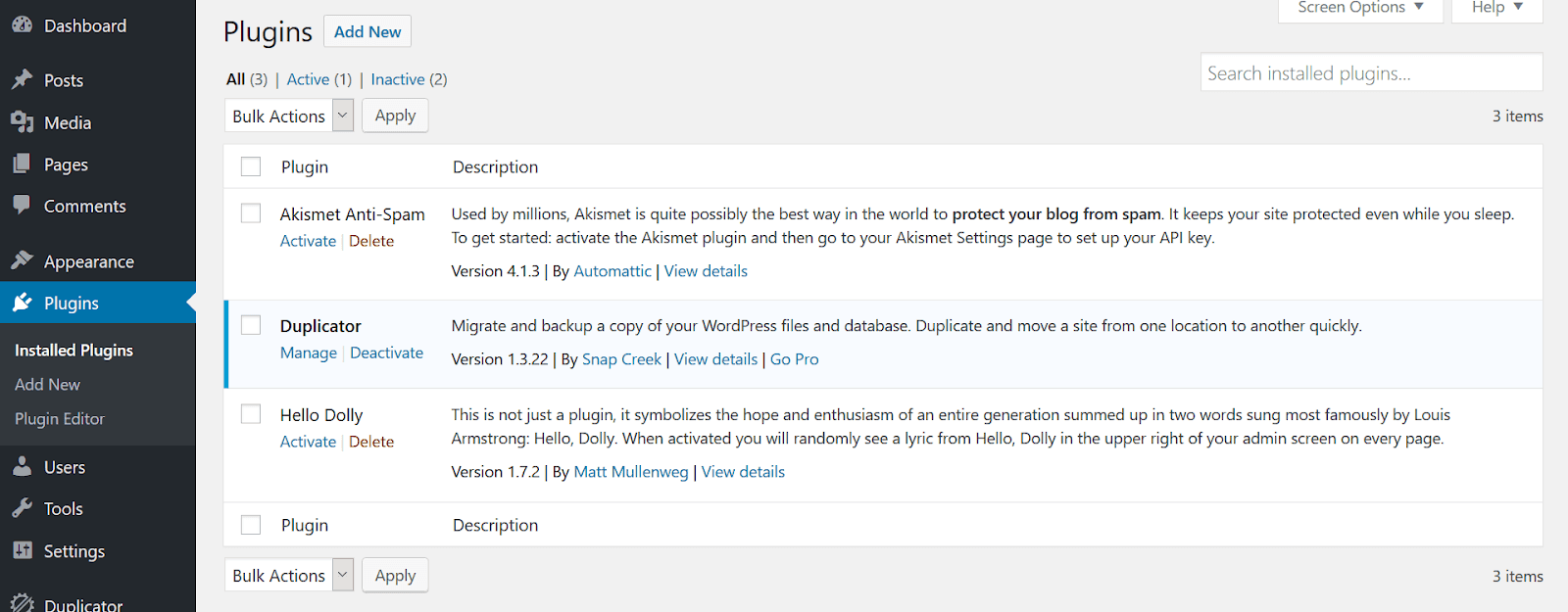
Task: Click the search installed plugins field
Action: (x=1370, y=71)
